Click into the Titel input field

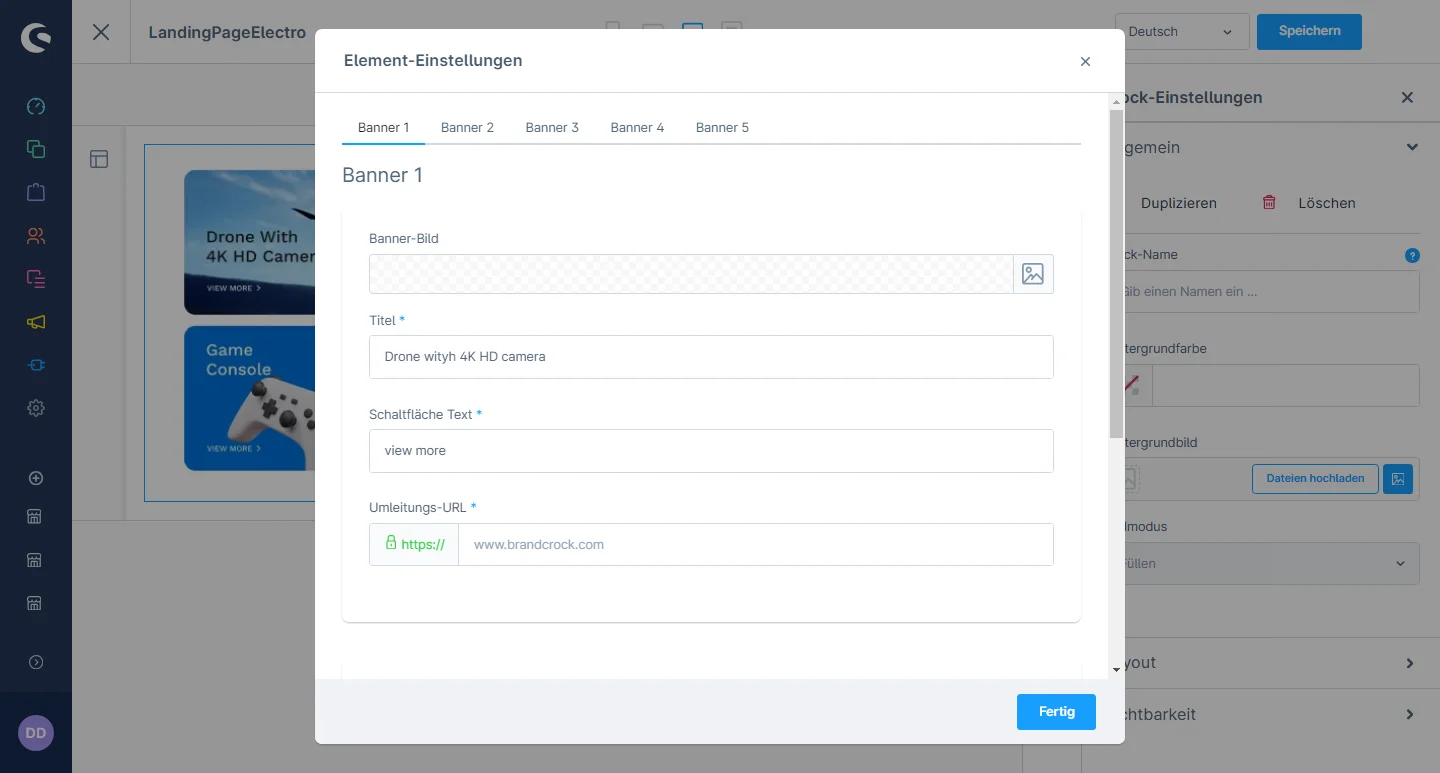point(711,357)
